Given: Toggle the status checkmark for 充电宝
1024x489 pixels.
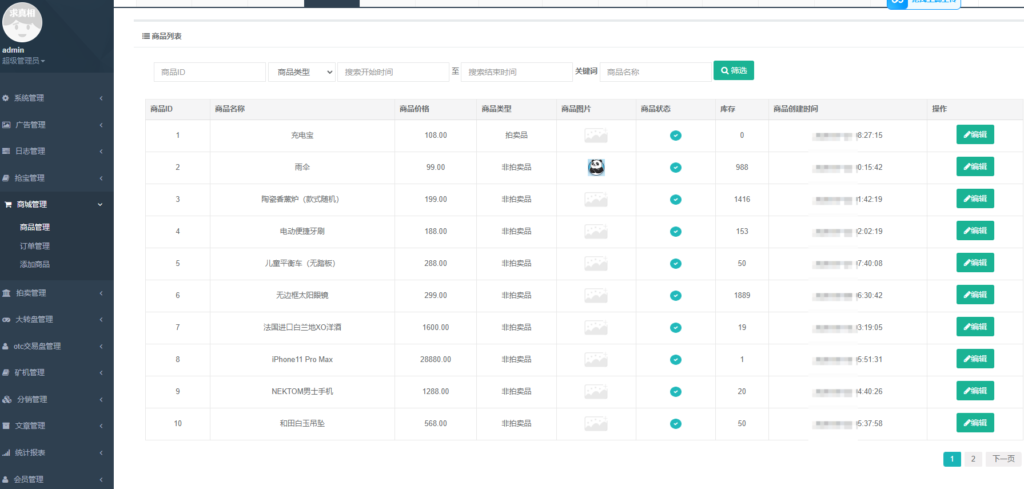Looking at the screenshot, I should click(676, 135).
